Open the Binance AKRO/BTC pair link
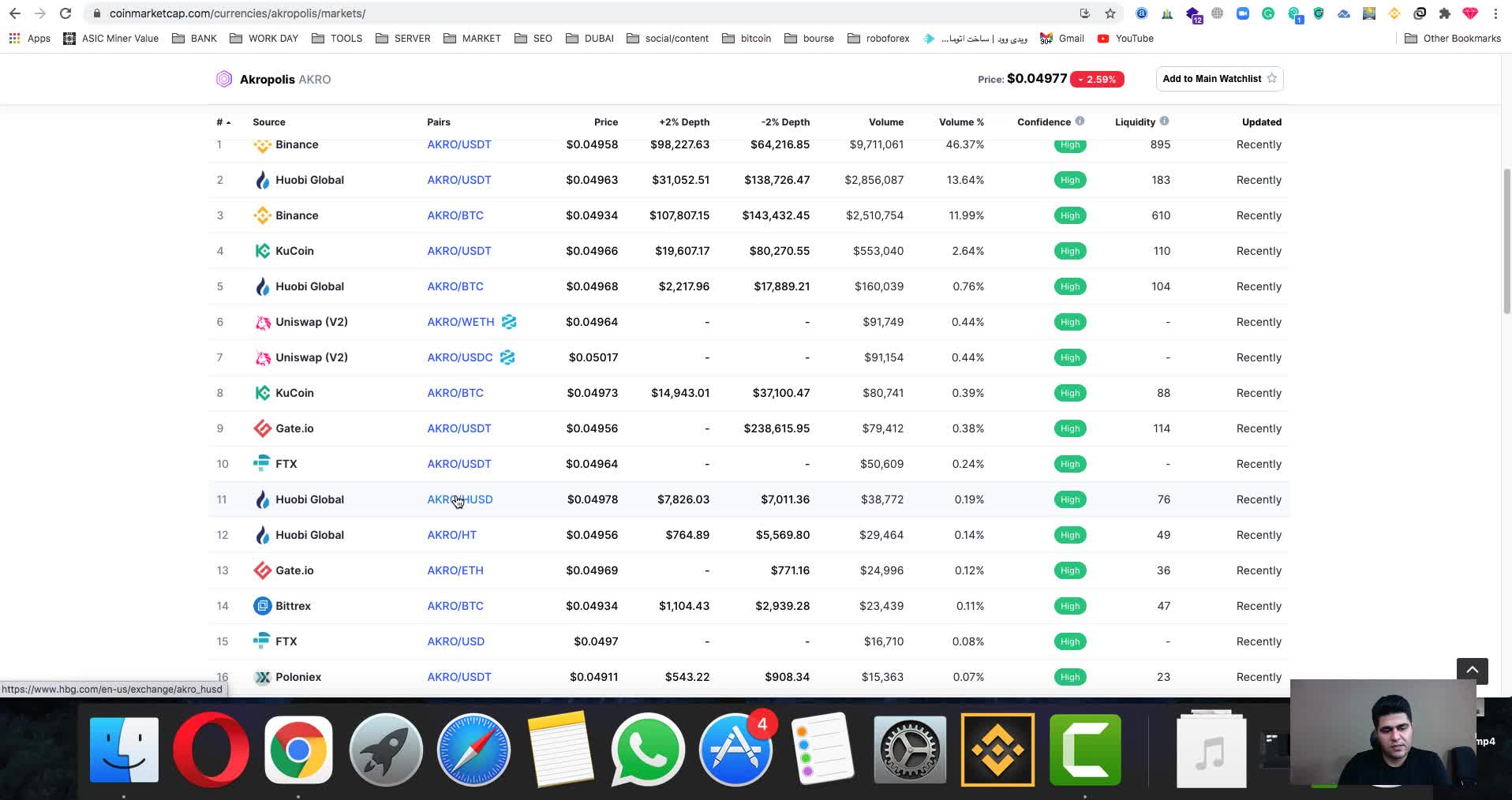Screen dimensions: 1512x800 pyautogui.click(x=455, y=215)
